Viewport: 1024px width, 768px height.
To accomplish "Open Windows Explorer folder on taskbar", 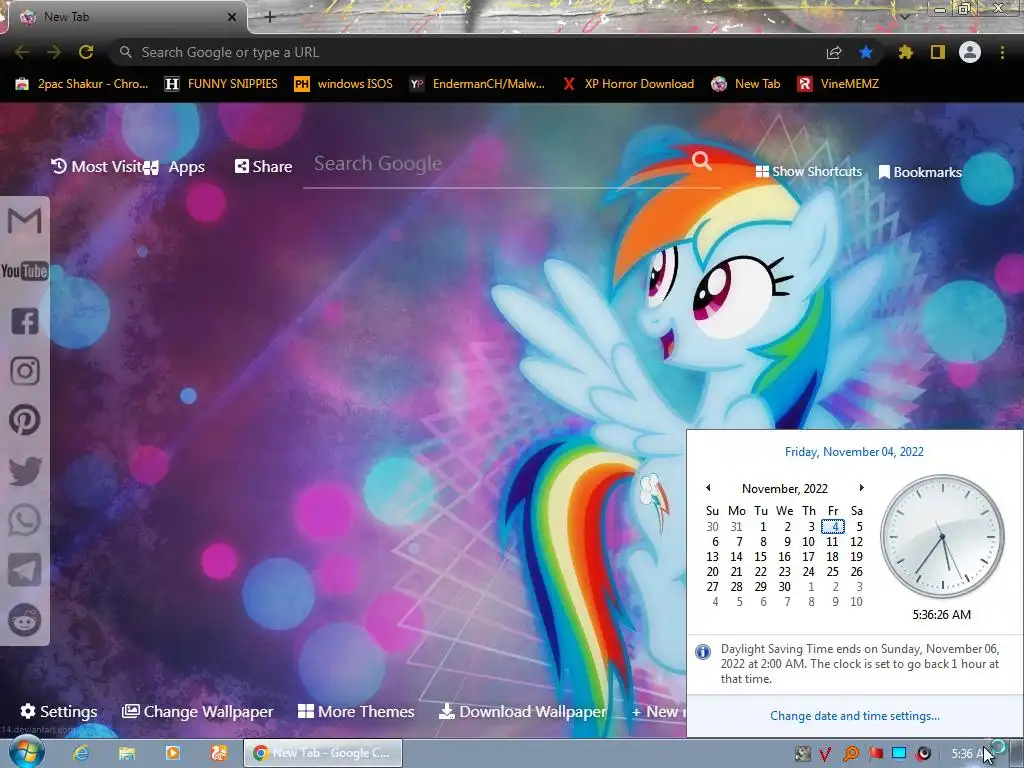I will click(127, 753).
